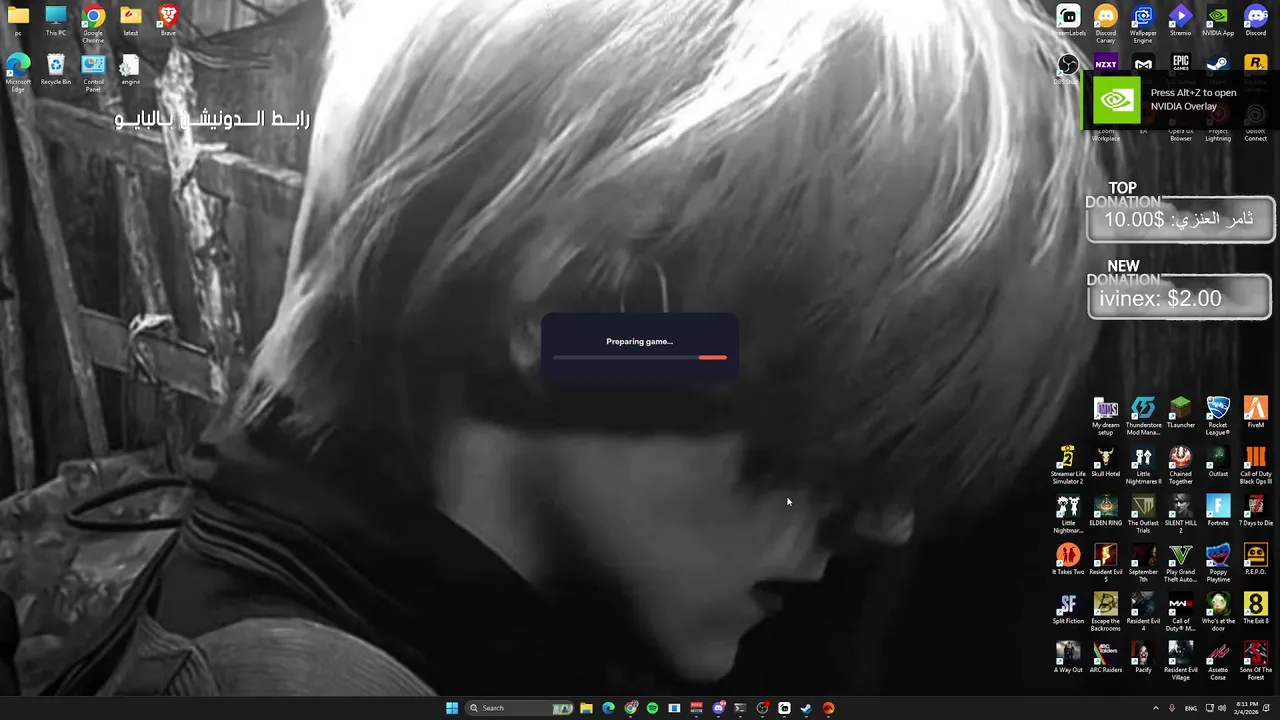Screen dimensions: 1280x720
Task: Open Steam from the taskbar
Action: (806, 708)
